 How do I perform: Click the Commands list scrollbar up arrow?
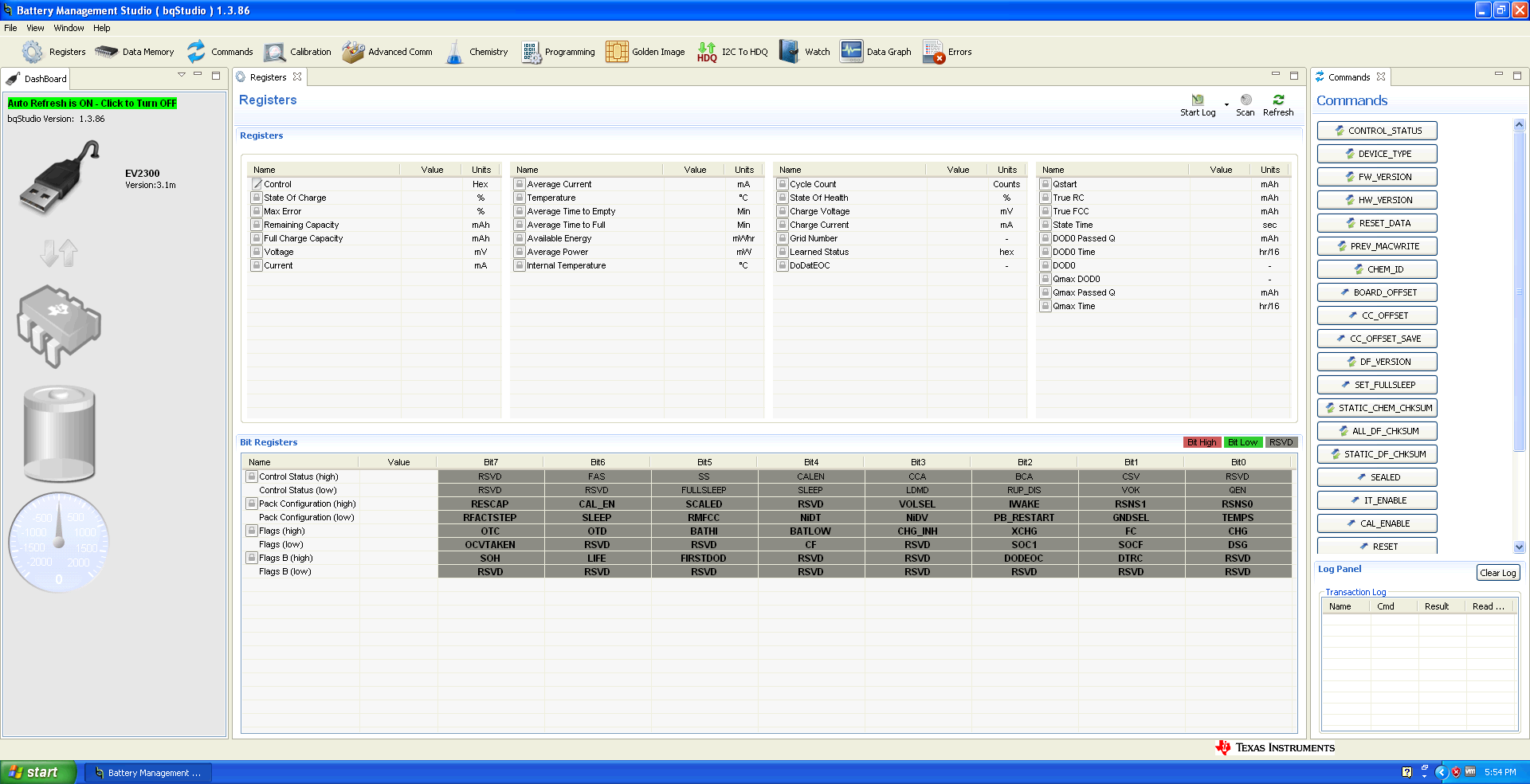click(x=1519, y=124)
